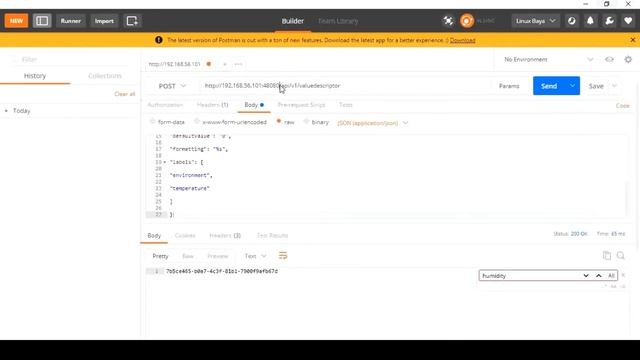Copy response with the copy icon
Image resolution: width=640 pixels, height=360 pixels.
coord(607,256)
